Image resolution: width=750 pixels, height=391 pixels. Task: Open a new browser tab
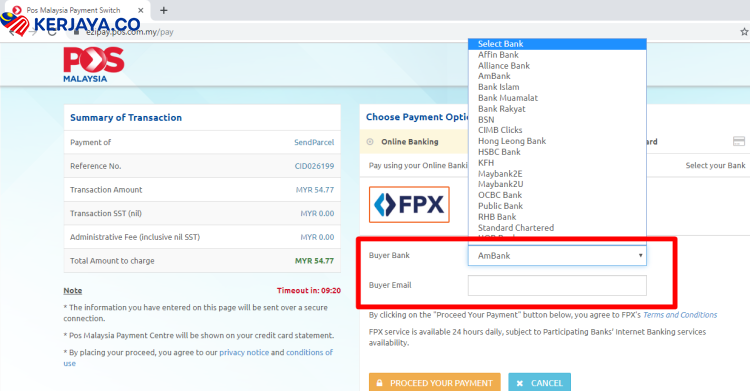coord(164,10)
